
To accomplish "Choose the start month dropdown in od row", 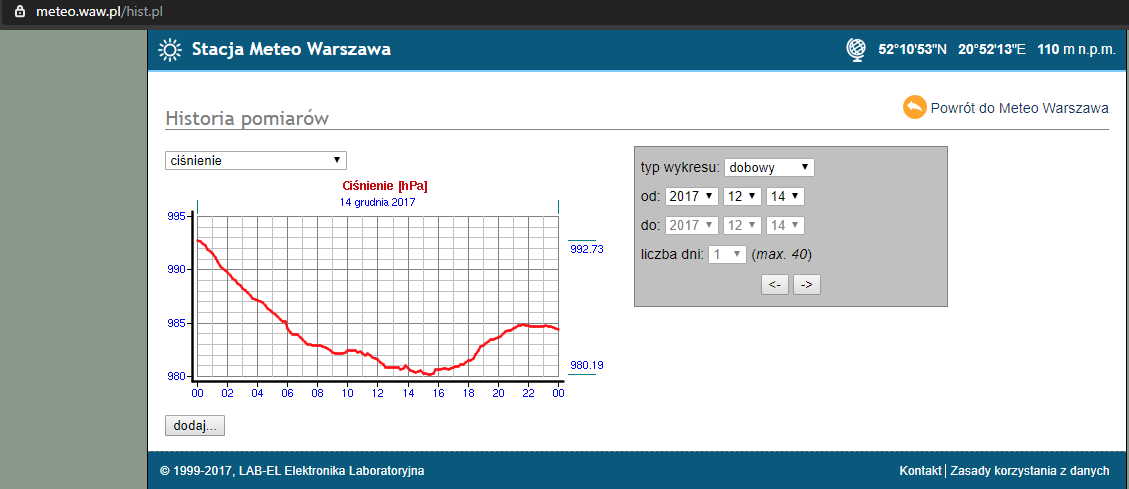I will 742,196.
